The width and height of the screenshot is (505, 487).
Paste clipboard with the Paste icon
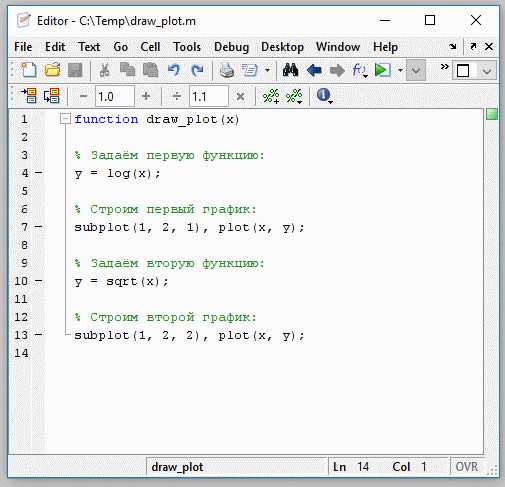point(150,70)
